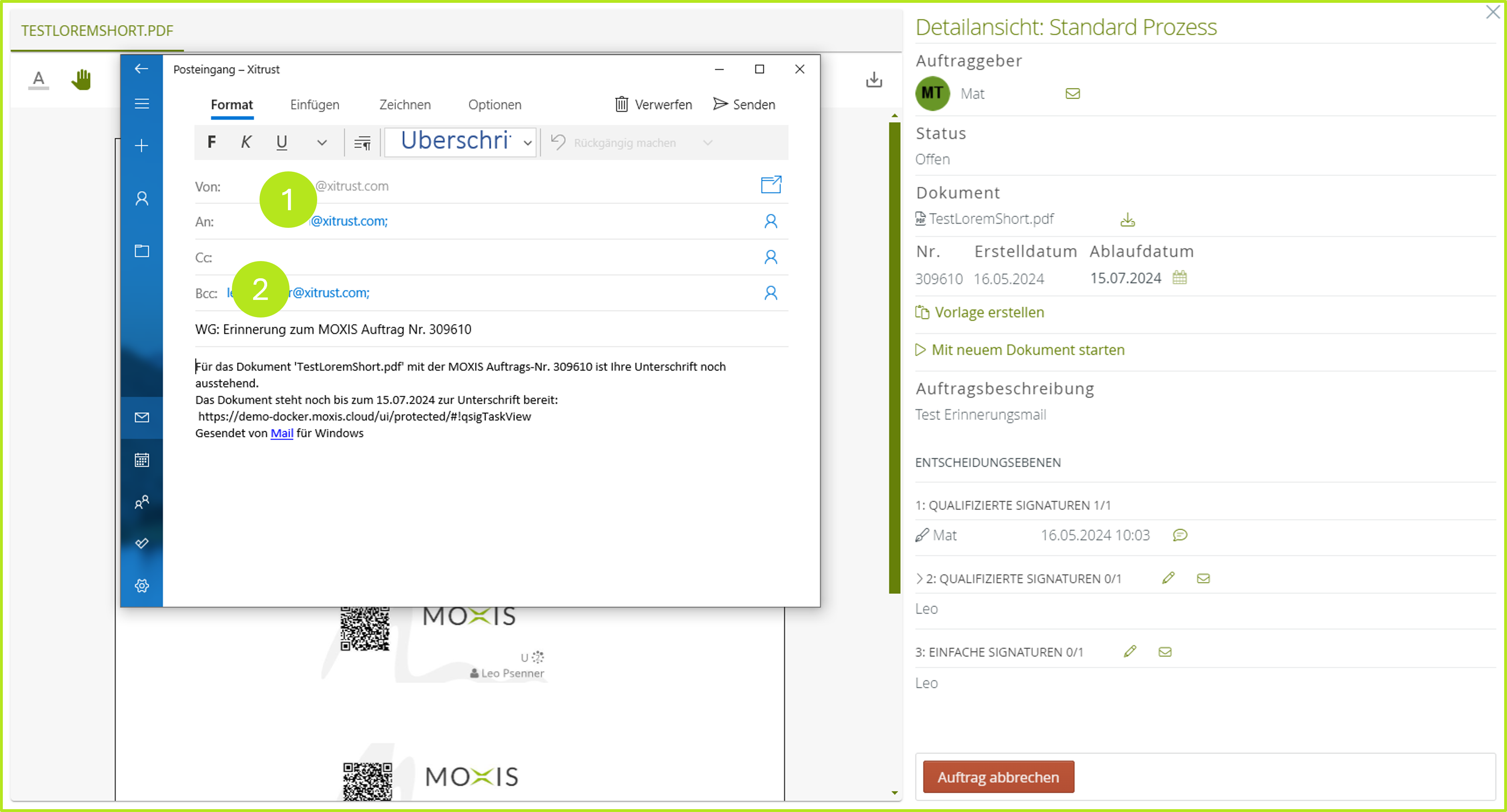Screen dimensions: 1507x812
Task: Select the hand pan tool
Action: (81, 79)
